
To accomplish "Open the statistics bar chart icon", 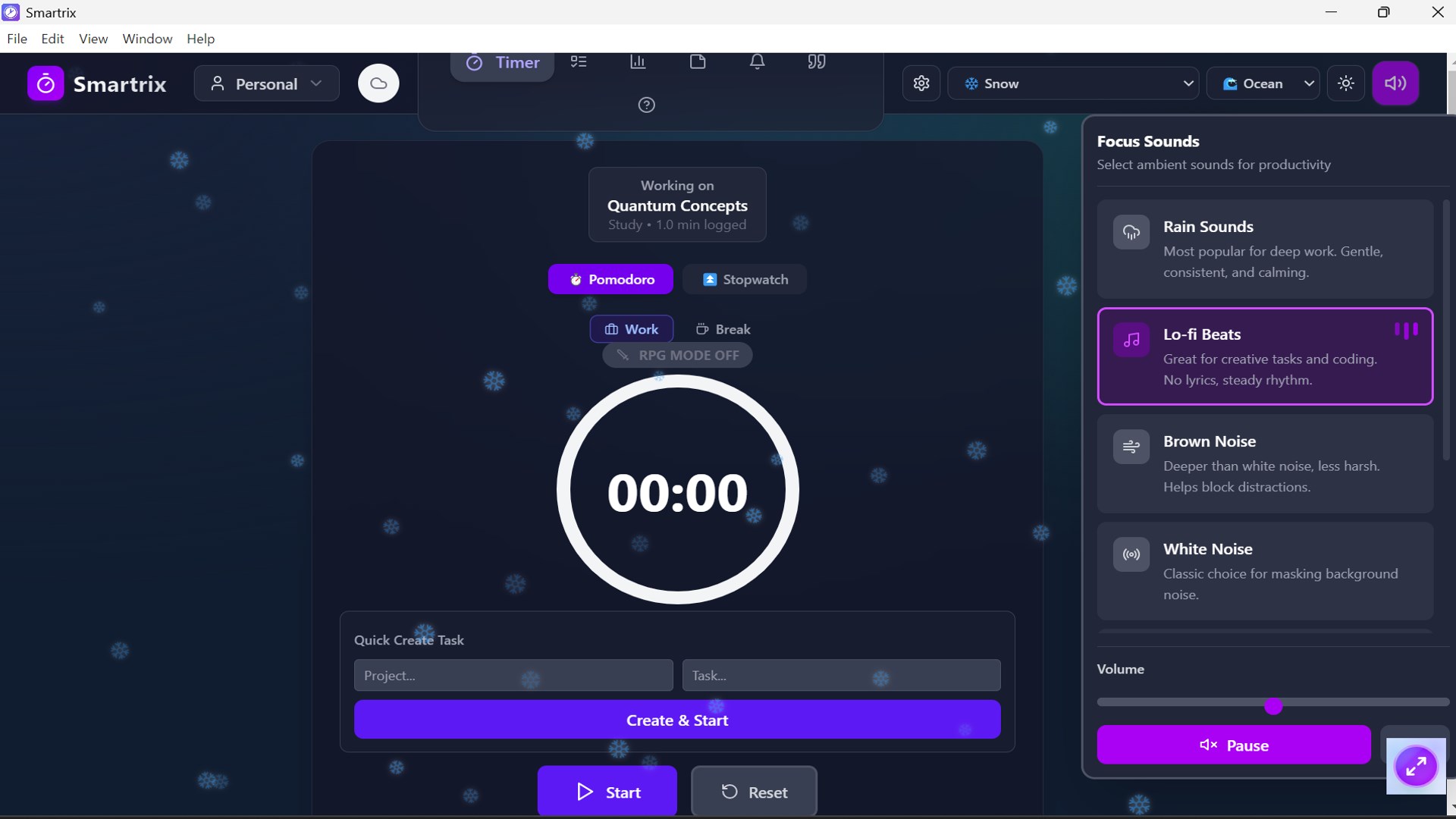I will tap(638, 62).
